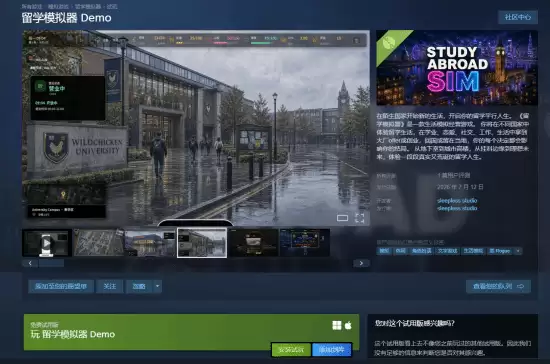Click the 文字游戏 tag

[x=447, y=251]
